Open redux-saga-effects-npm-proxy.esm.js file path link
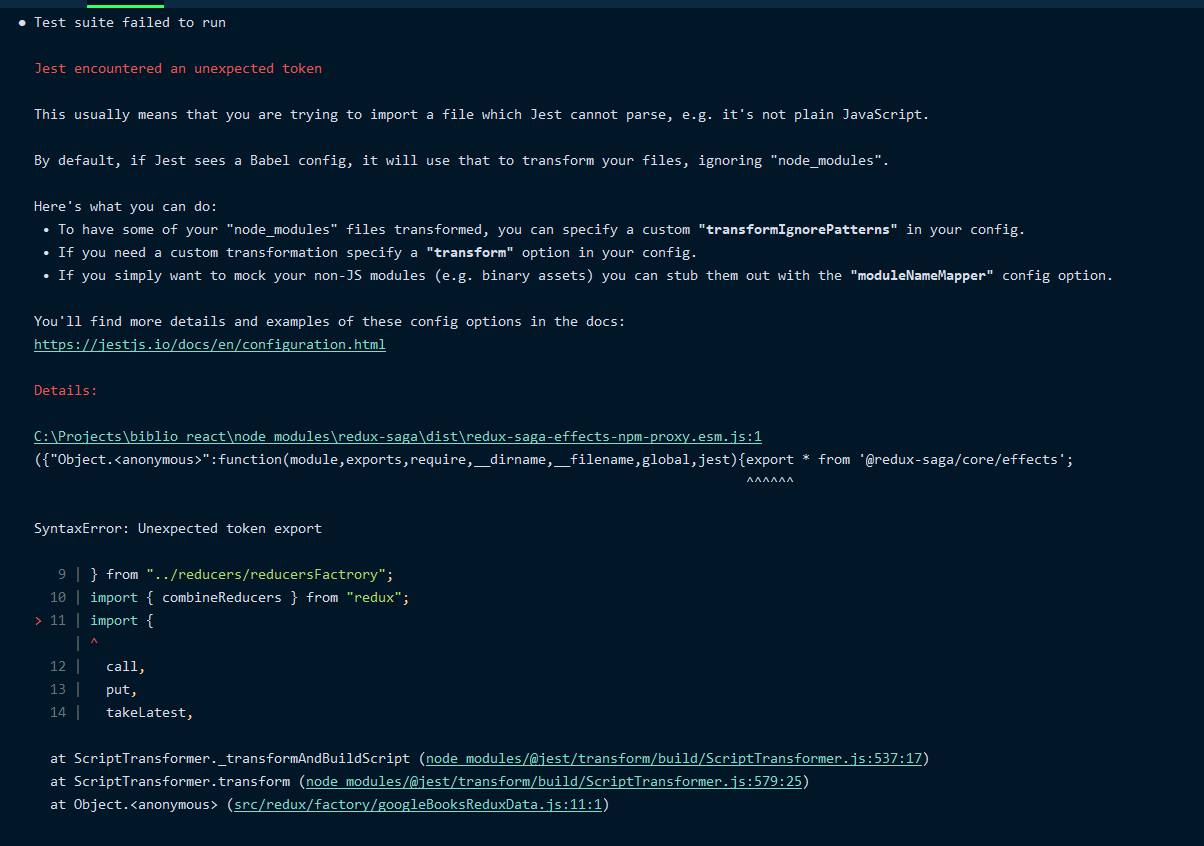The image size is (1204, 846). coord(398,436)
